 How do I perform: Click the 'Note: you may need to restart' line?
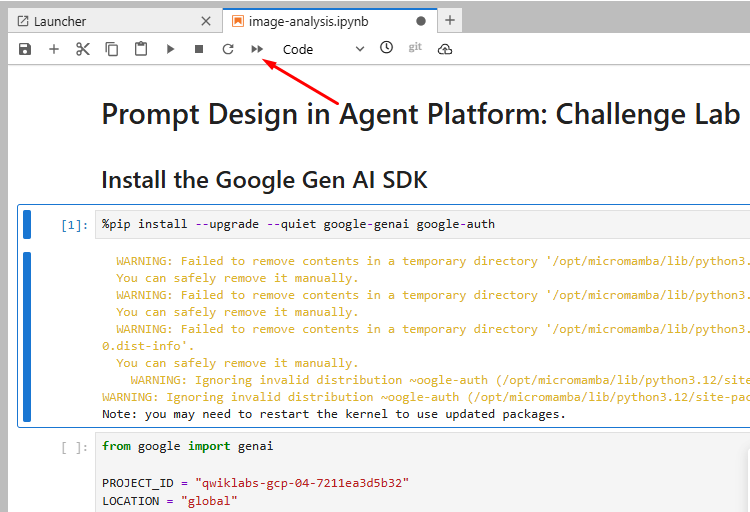(334, 414)
